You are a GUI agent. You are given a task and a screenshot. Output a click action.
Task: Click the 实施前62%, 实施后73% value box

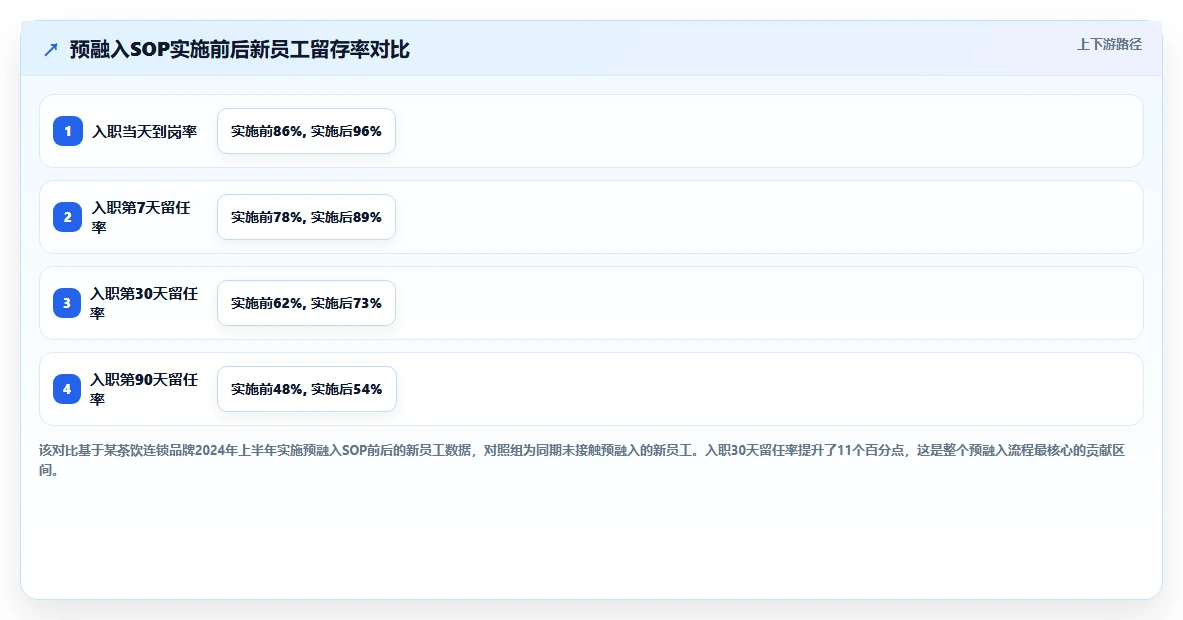[x=306, y=303]
